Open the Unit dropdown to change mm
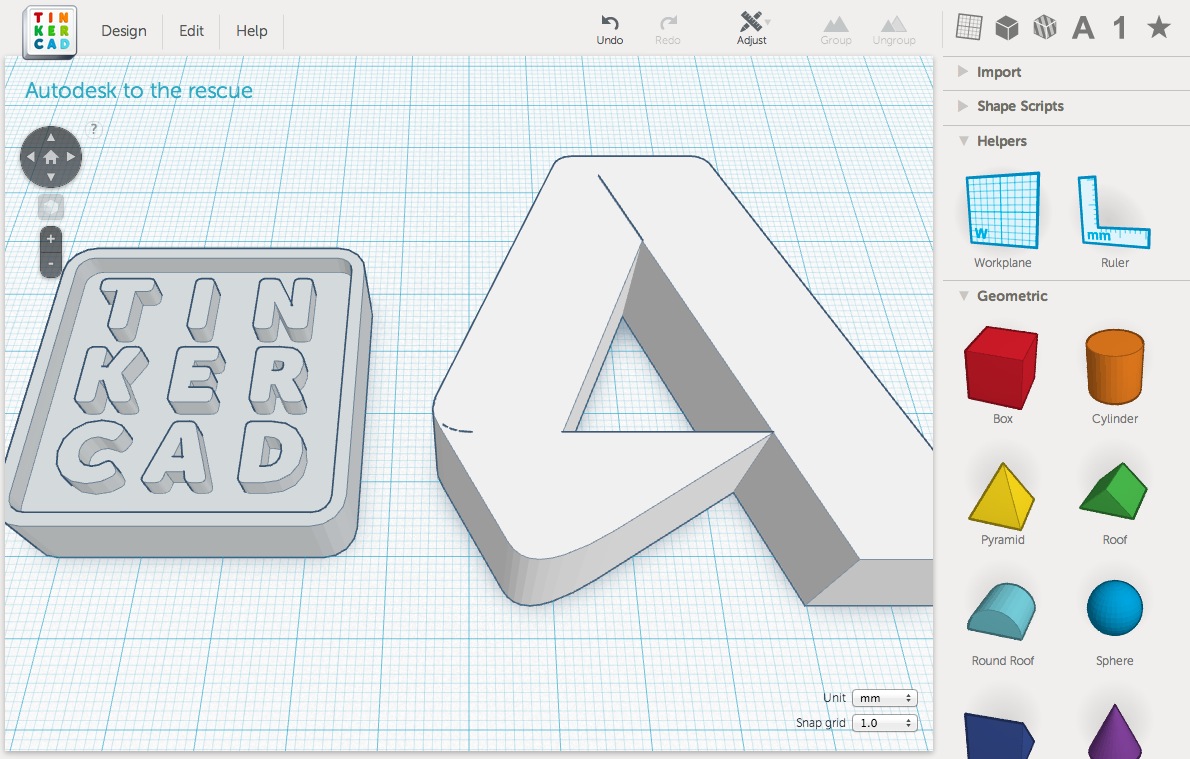This screenshot has width=1190, height=759. 884,697
